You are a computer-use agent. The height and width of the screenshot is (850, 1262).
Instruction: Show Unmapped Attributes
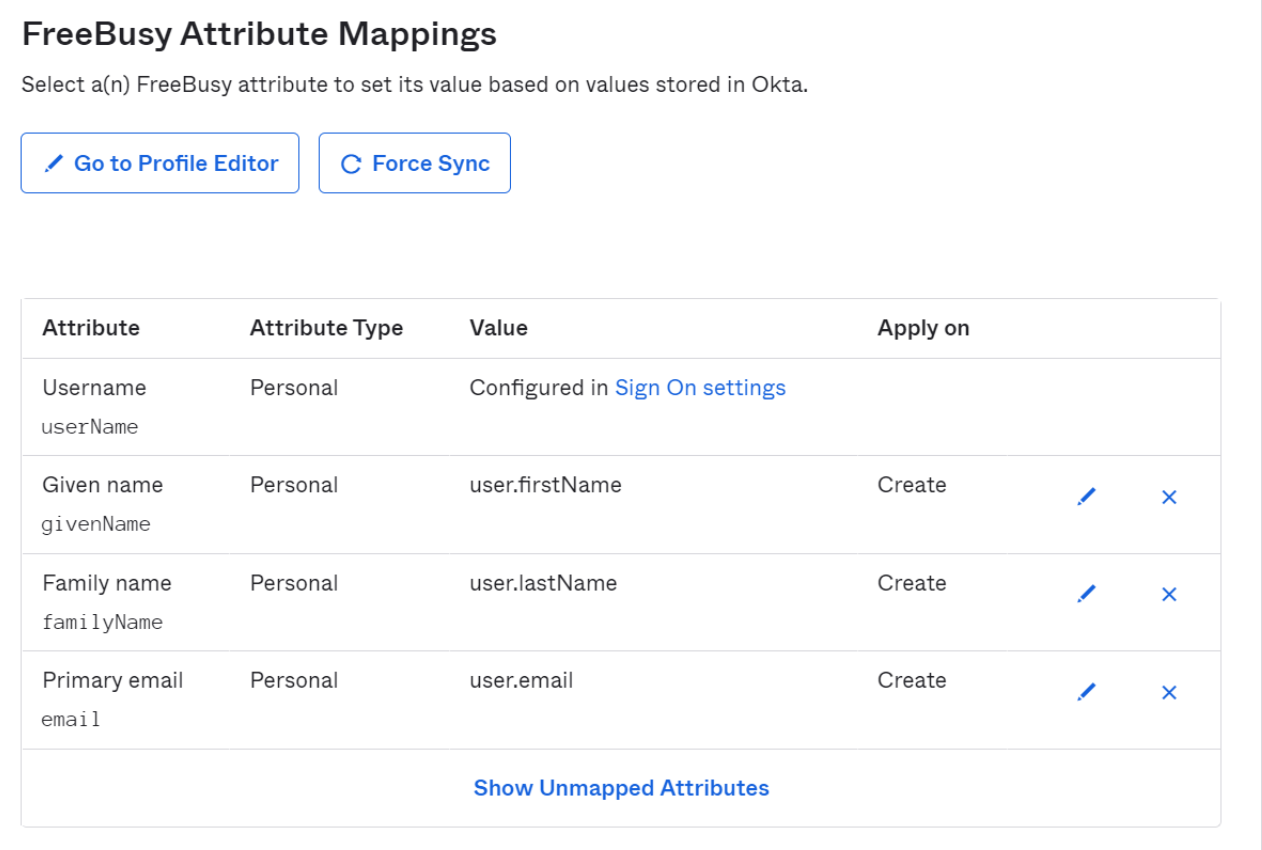[621, 788]
